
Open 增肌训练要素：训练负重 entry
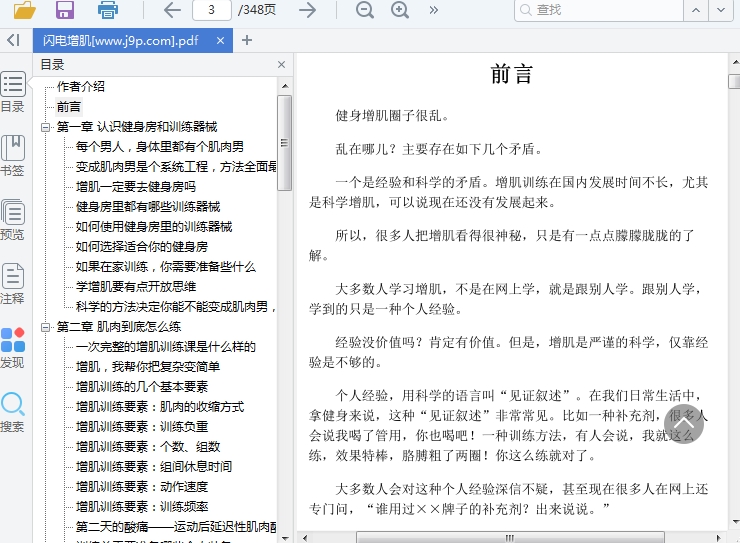pyautogui.click(x=142, y=426)
